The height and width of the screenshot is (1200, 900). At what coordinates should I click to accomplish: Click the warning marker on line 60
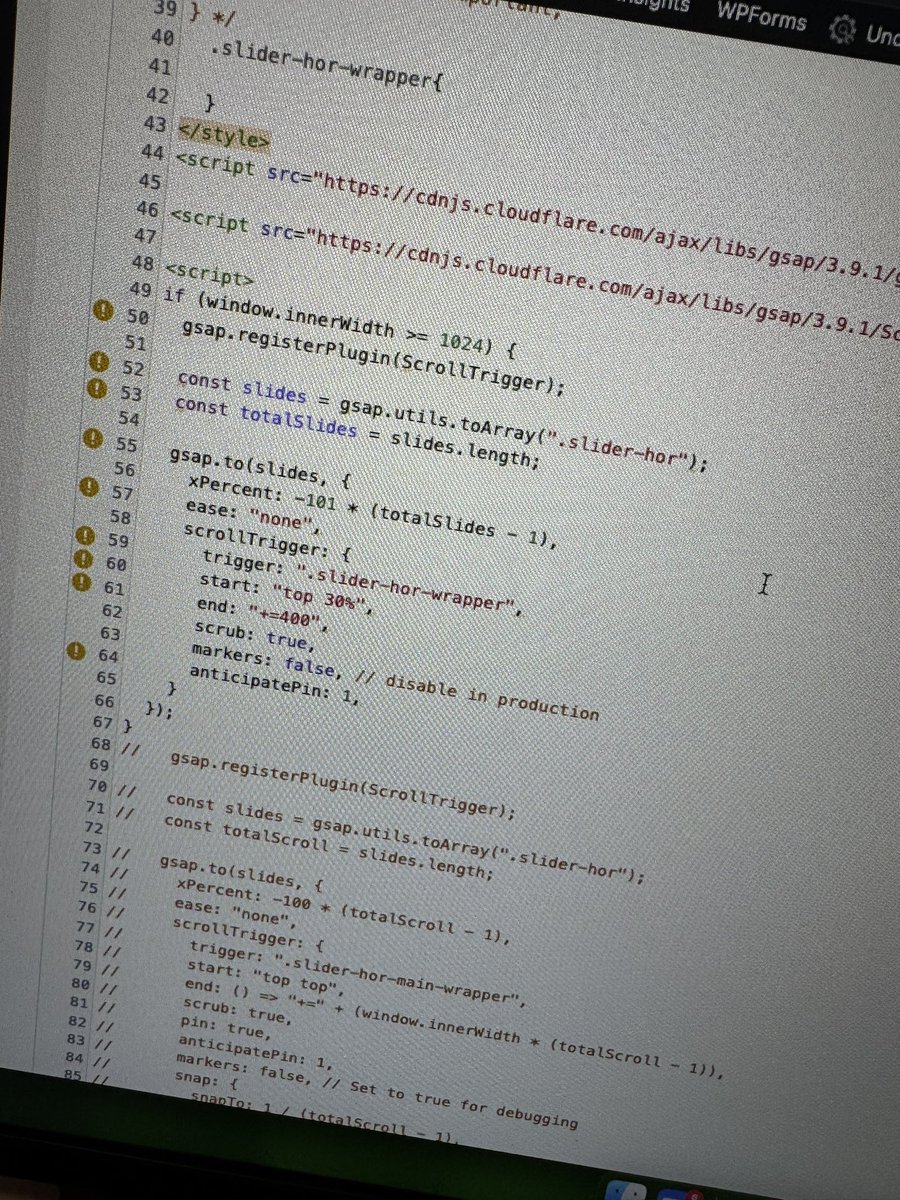click(x=85, y=559)
